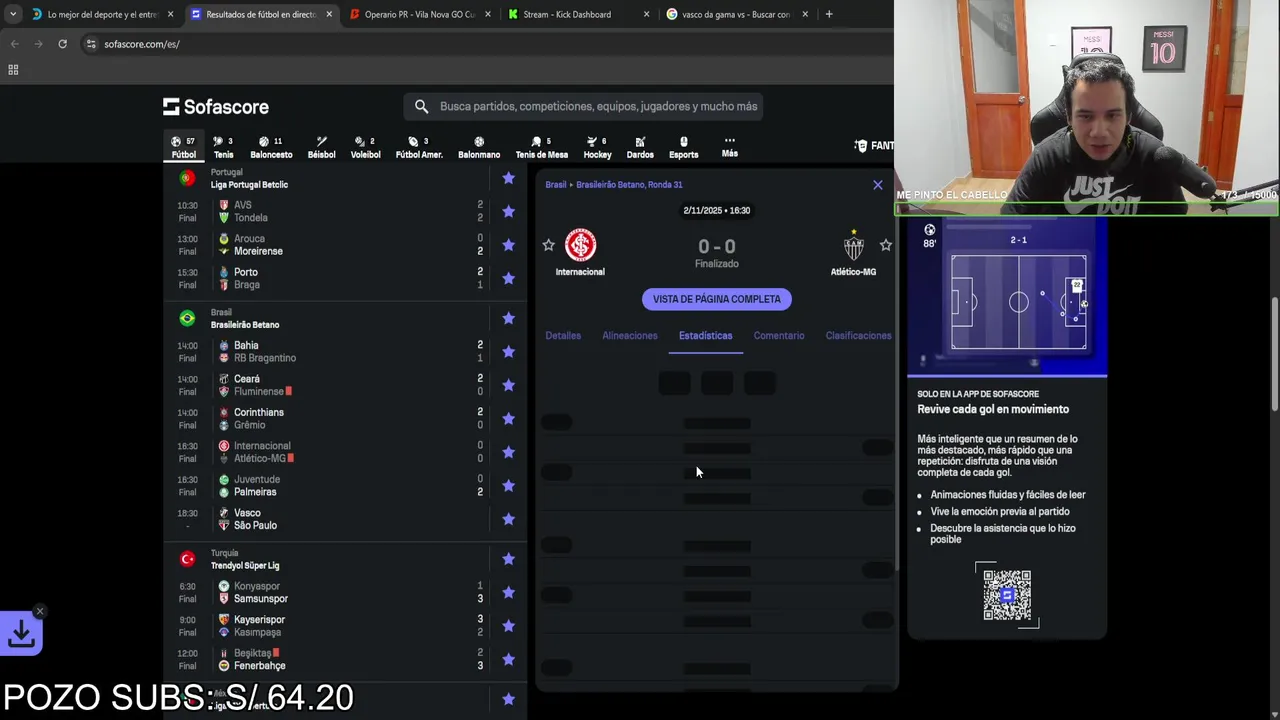This screenshot has height=720, width=1280.
Task: Reload the page in browser
Action: (x=62, y=44)
